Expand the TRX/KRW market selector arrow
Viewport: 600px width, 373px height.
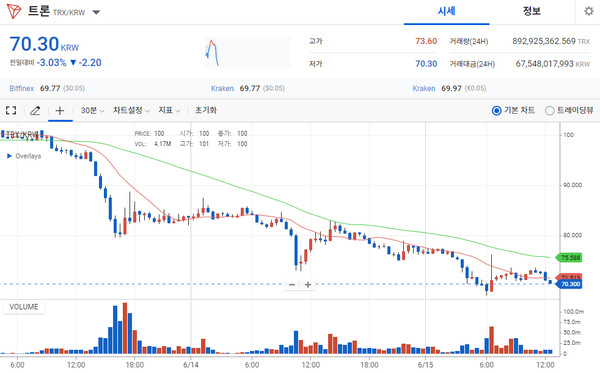96,12
